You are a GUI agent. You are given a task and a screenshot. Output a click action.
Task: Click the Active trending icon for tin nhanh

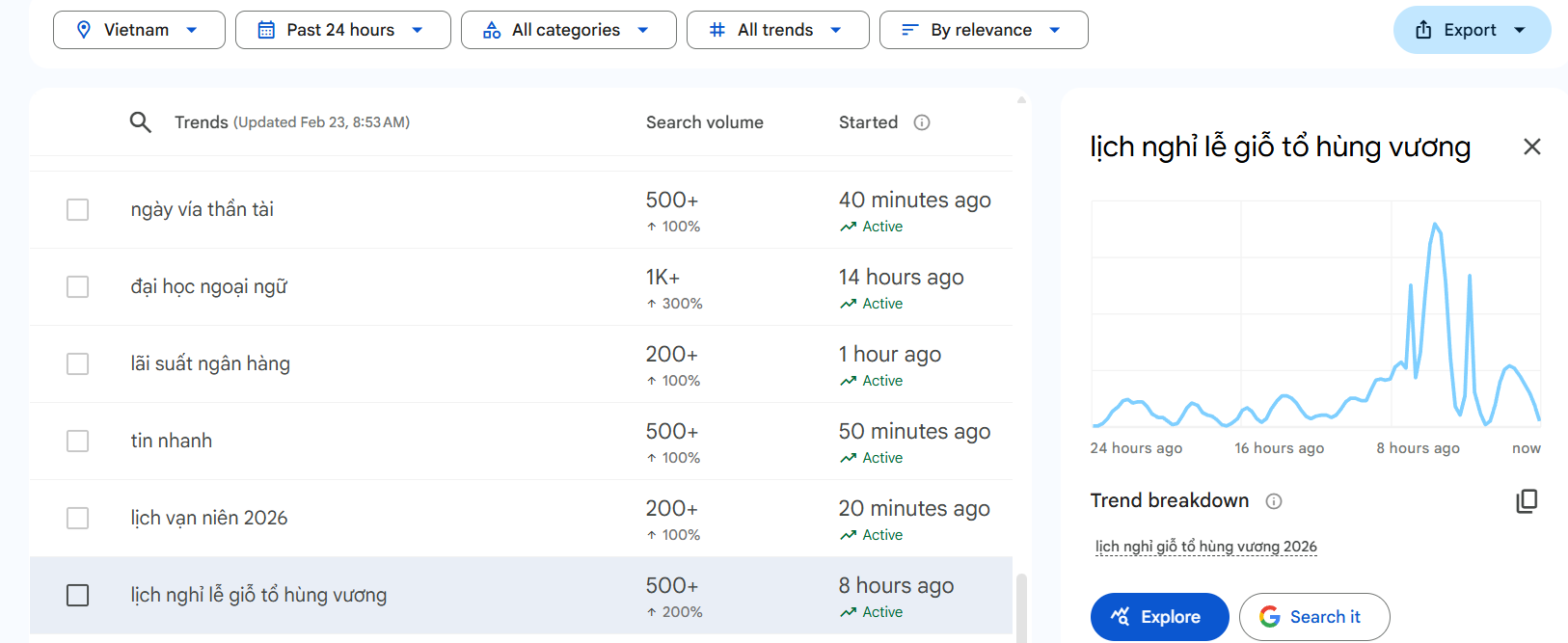849,458
